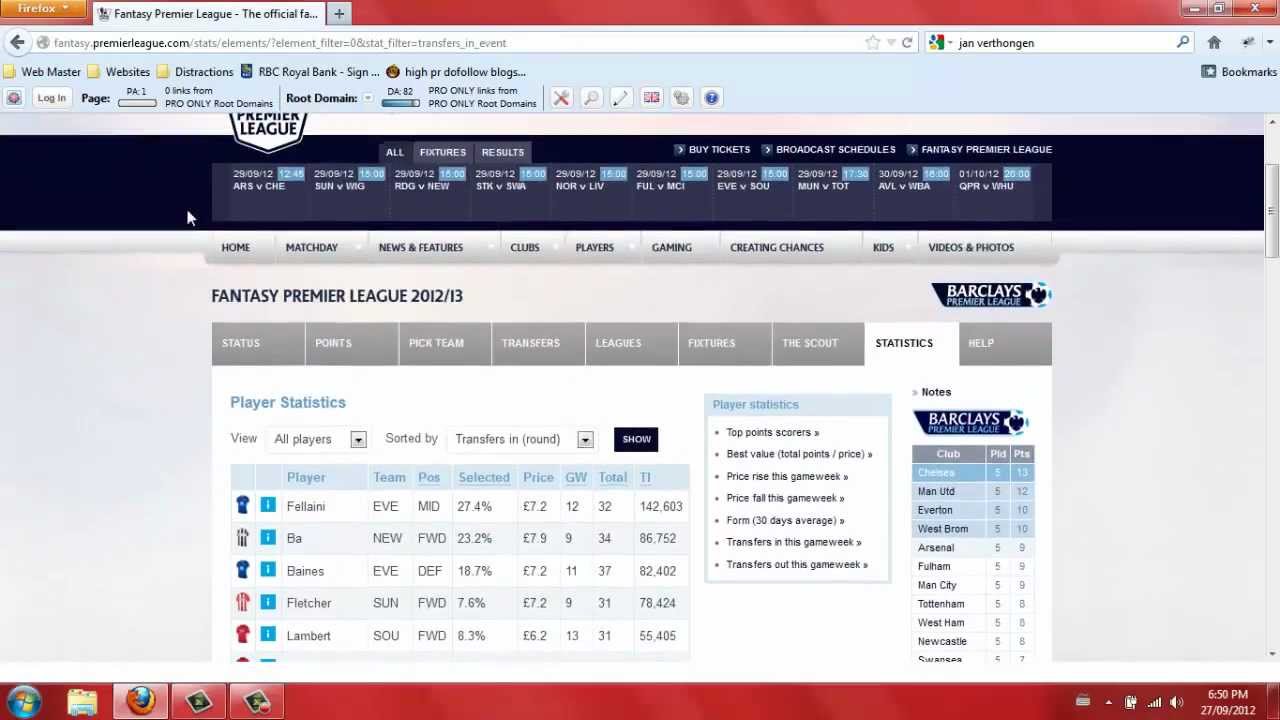Image resolution: width=1280 pixels, height=720 pixels.
Task: Click the SHOW button
Action: tap(636, 439)
